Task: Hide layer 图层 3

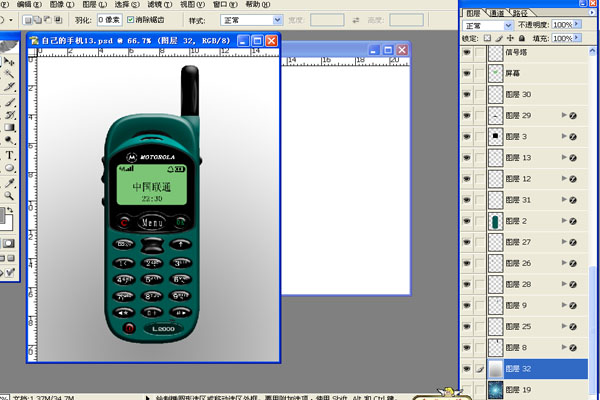Action: coord(467,137)
